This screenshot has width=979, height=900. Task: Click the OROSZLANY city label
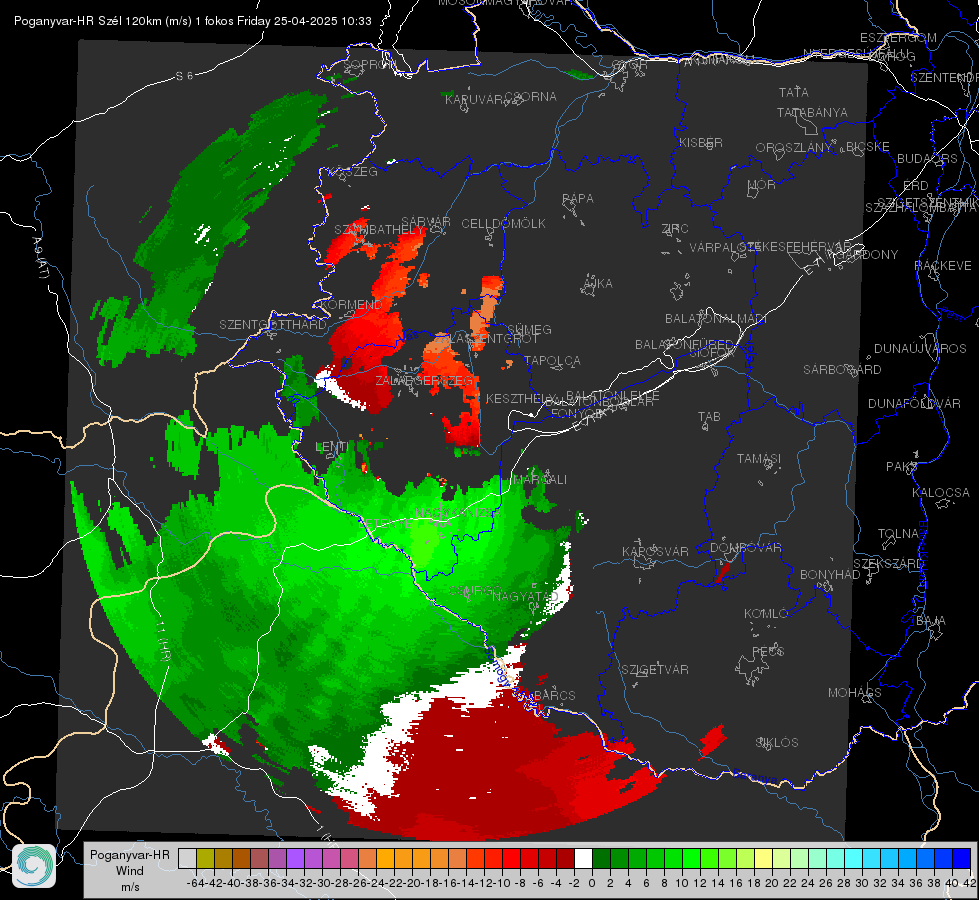point(793,148)
